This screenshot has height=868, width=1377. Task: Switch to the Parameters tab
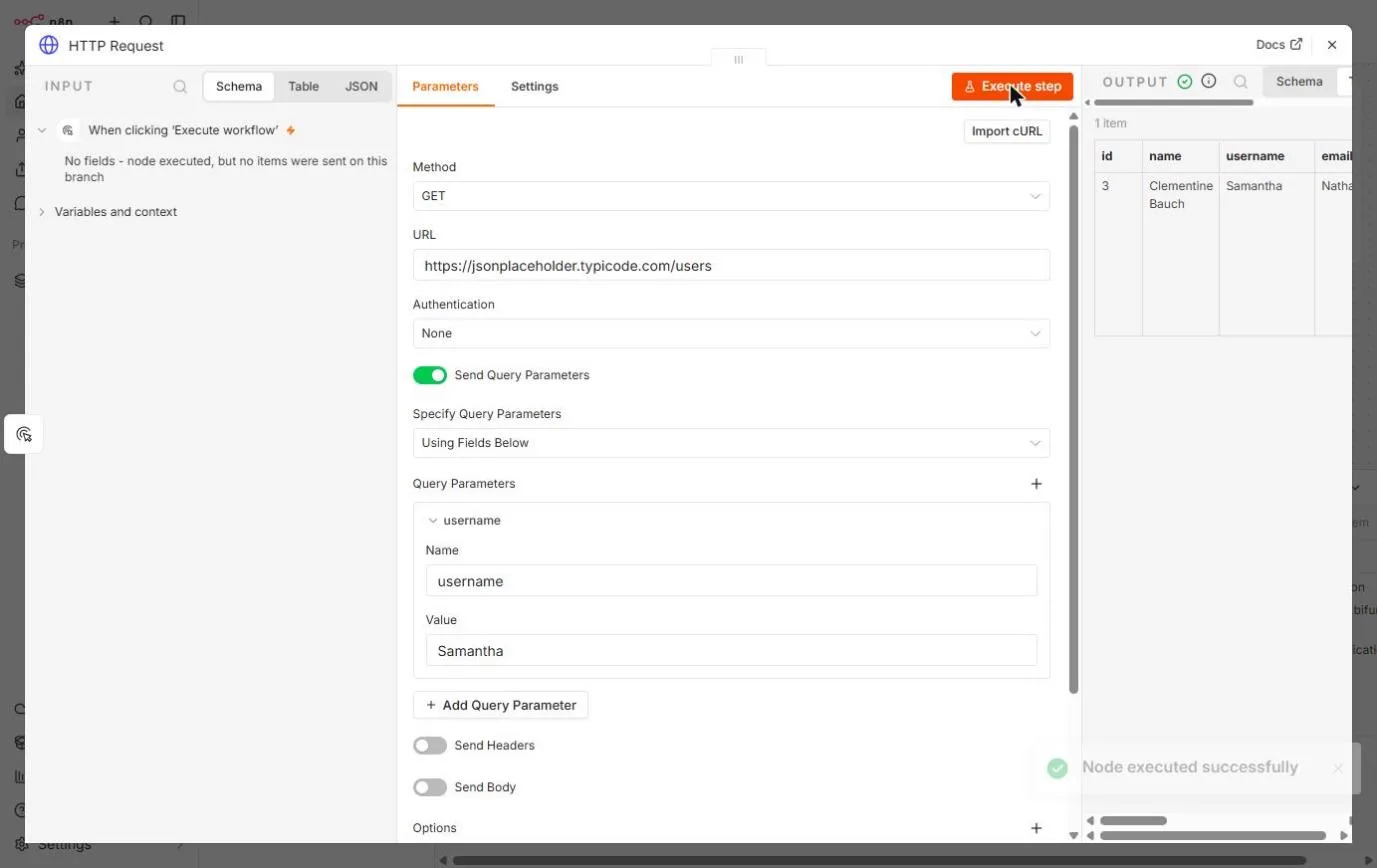(445, 87)
